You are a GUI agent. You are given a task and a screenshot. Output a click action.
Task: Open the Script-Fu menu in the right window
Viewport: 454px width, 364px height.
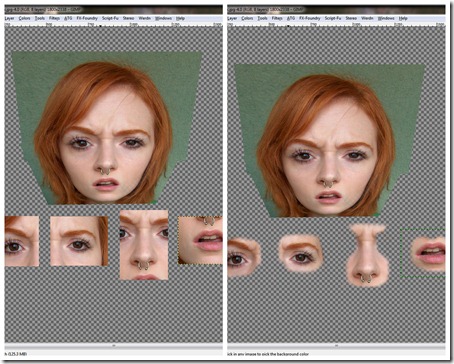tap(333, 18)
